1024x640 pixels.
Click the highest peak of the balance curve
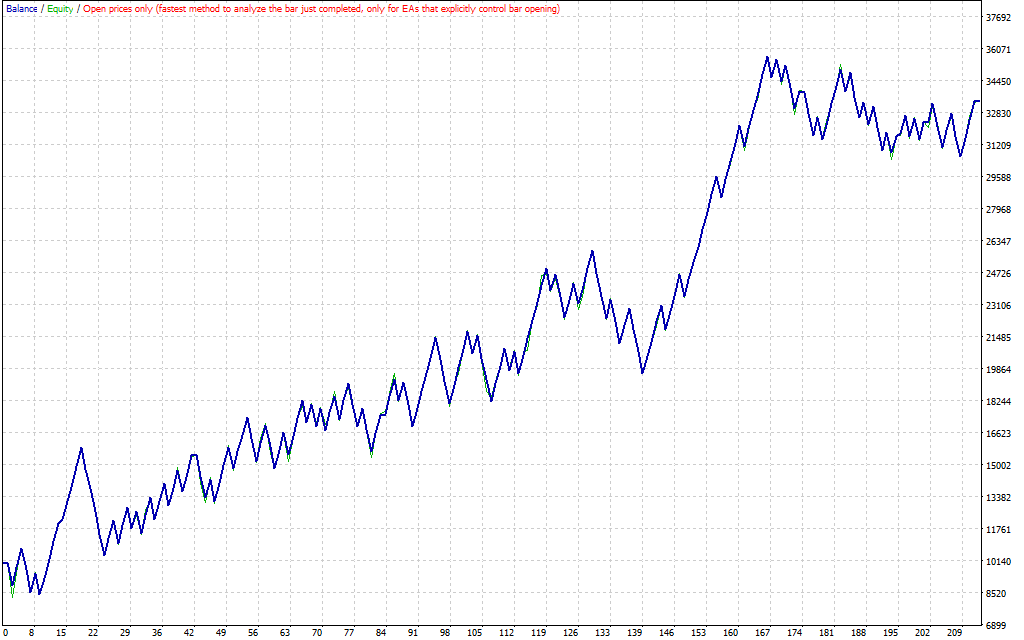(767, 57)
